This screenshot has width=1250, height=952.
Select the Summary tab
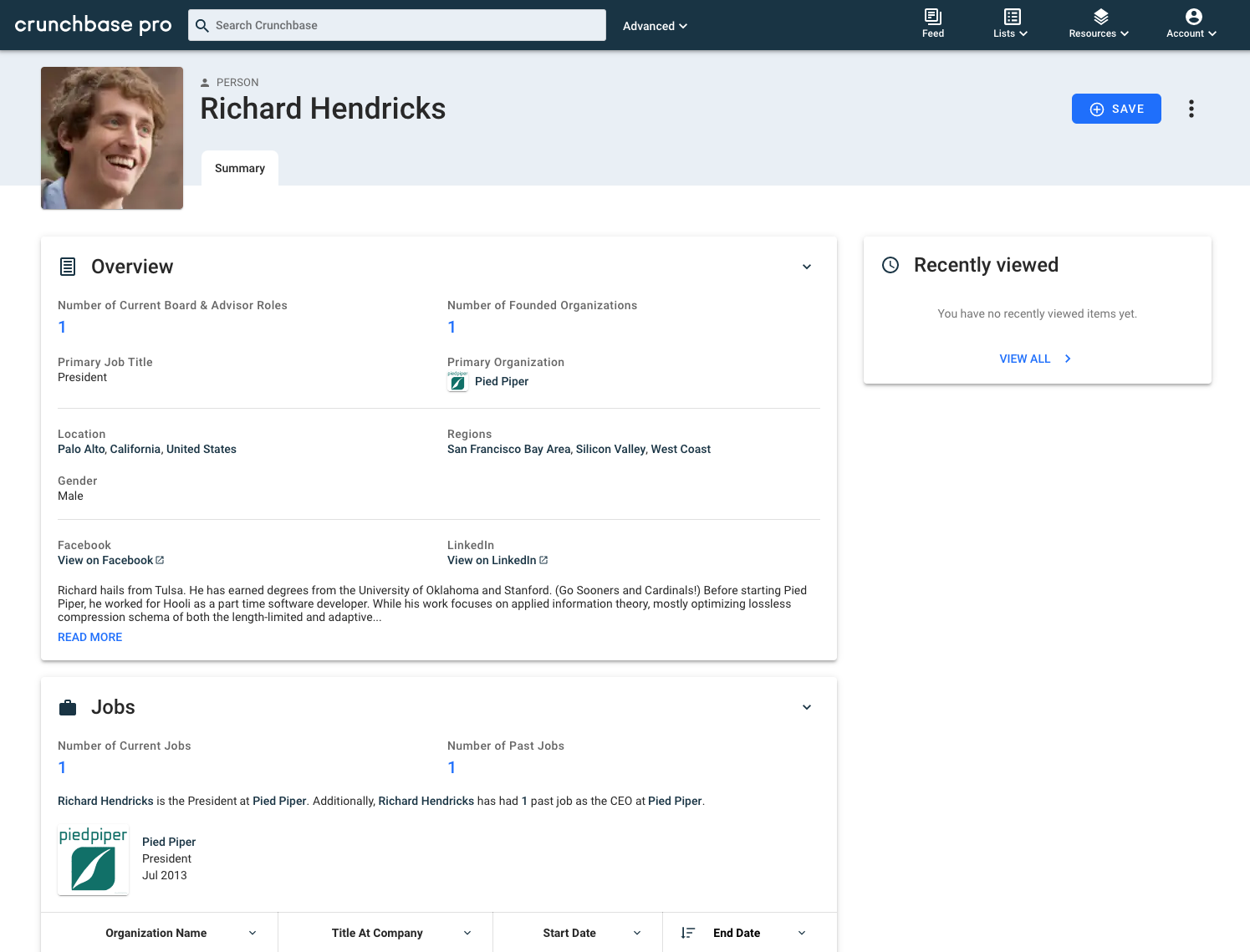(x=240, y=168)
